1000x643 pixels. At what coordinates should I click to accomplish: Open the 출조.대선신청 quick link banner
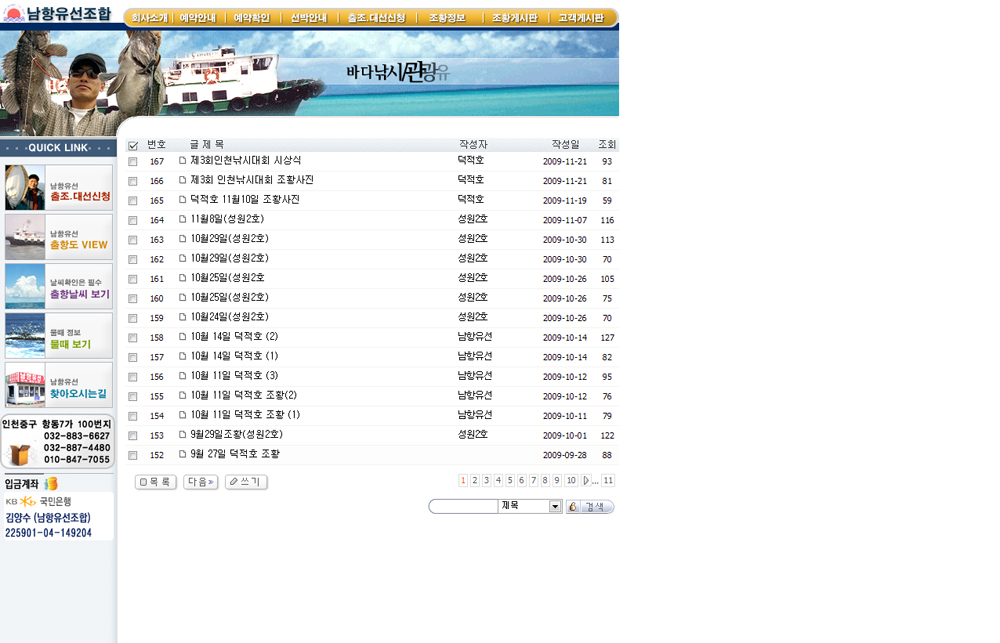tap(58, 188)
